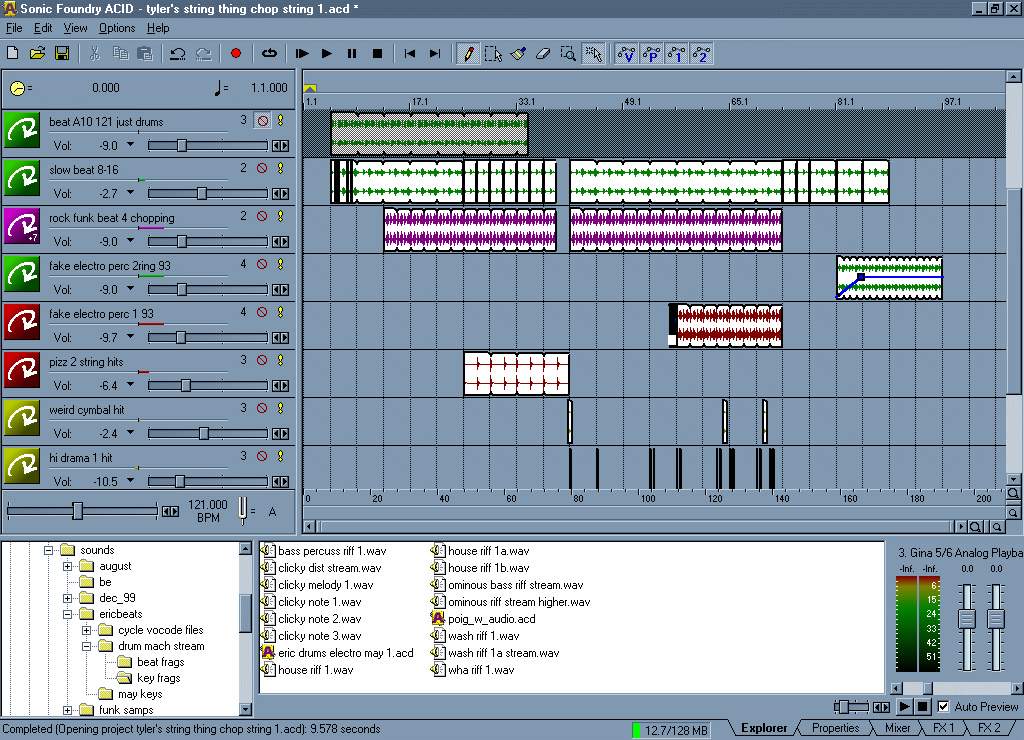The image size is (1024, 740).
Task: Click the Copy icon in toolbar
Action: tap(120, 54)
